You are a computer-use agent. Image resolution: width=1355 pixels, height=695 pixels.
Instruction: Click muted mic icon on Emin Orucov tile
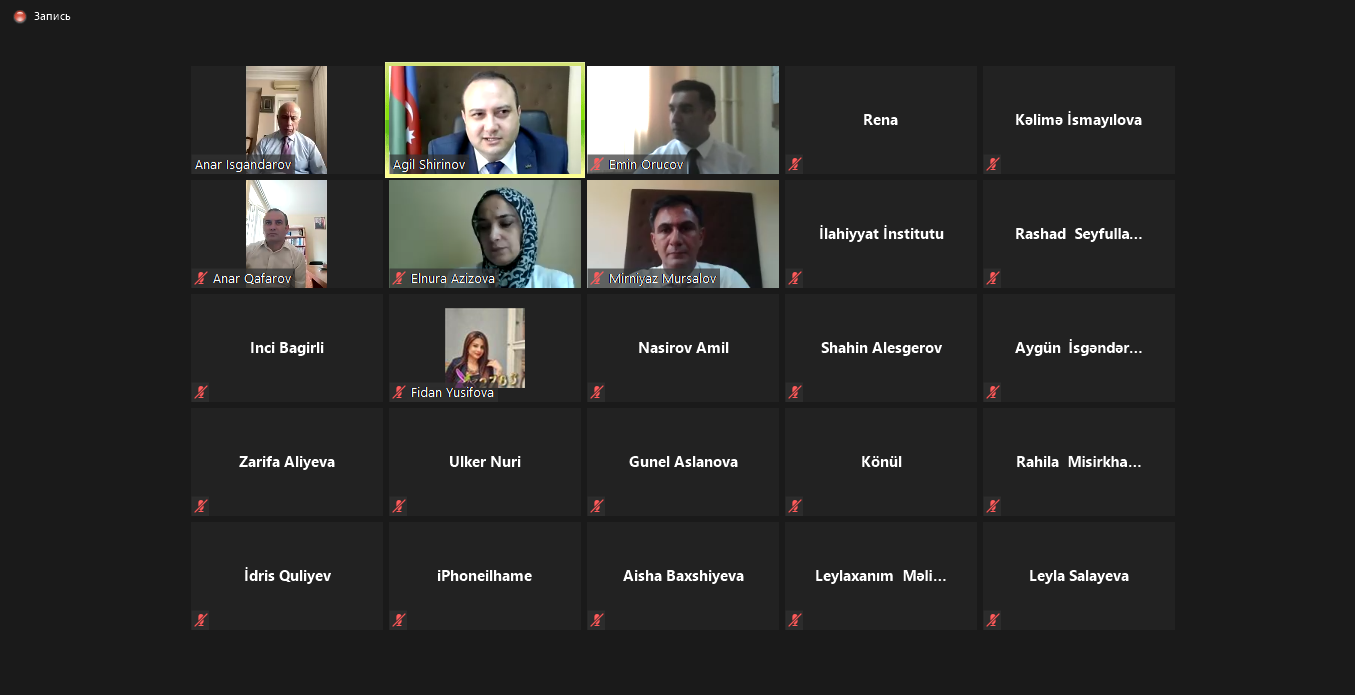[597, 164]
